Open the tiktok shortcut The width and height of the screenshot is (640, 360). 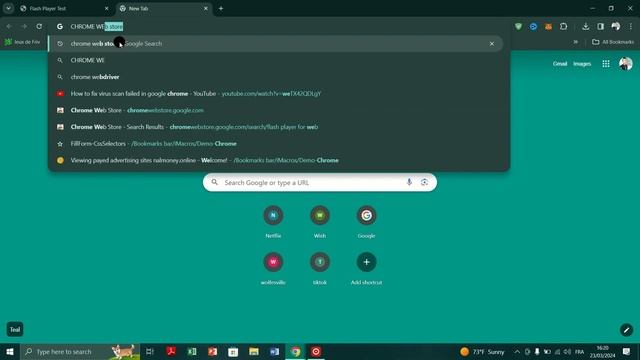click(320, 268)
